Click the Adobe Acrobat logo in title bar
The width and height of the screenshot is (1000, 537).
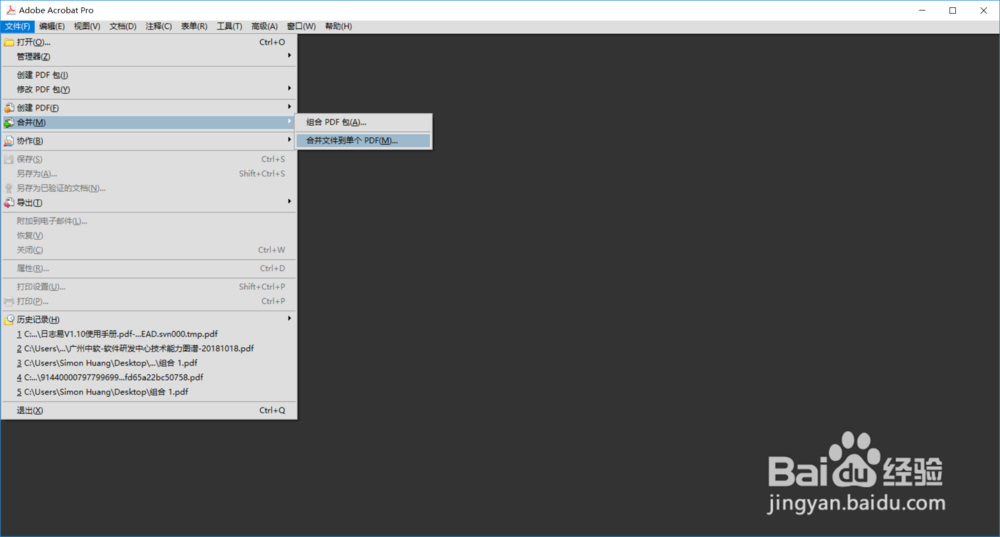pos(11,10)
